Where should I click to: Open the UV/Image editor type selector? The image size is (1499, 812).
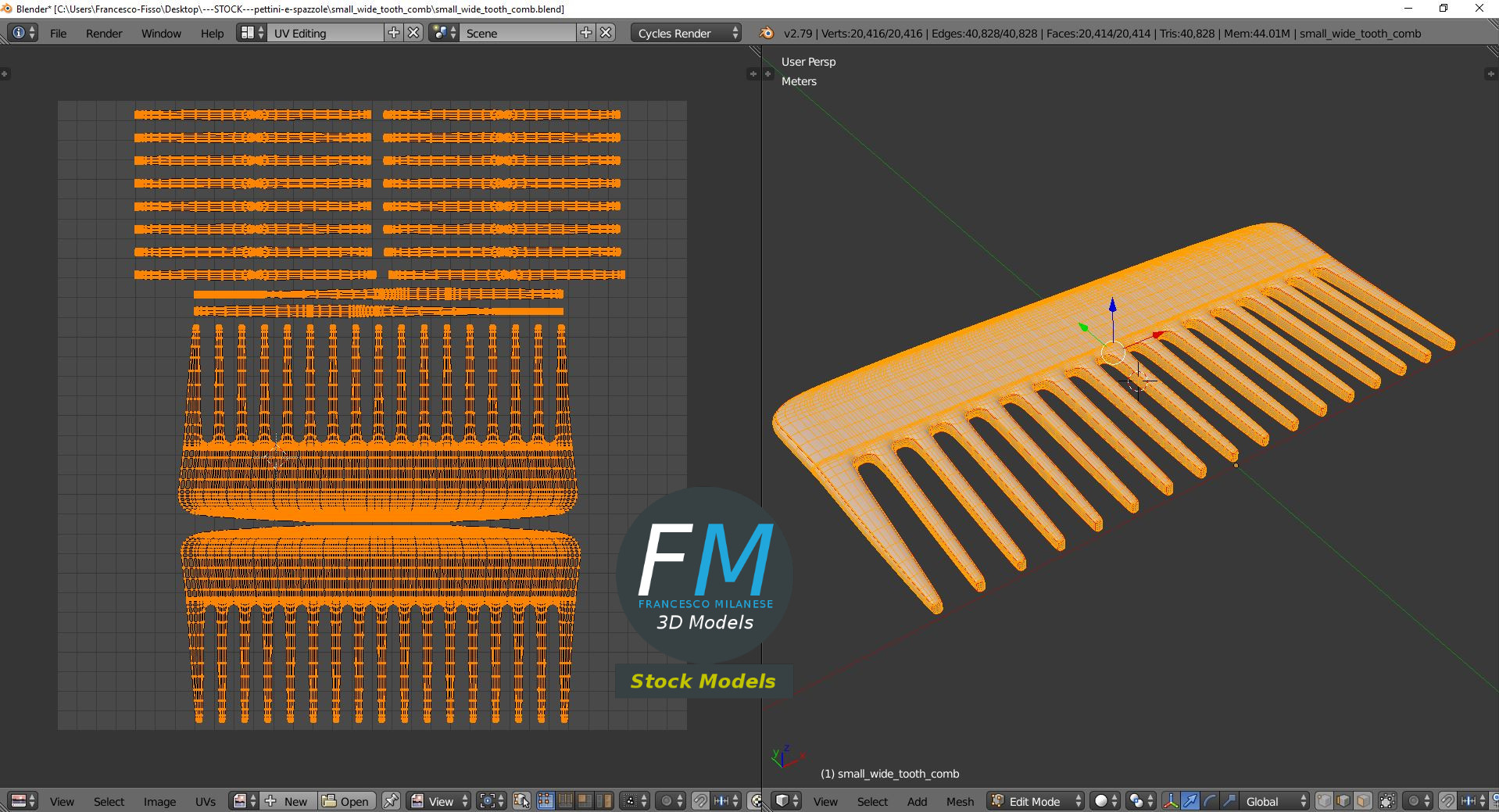point(23,801)
